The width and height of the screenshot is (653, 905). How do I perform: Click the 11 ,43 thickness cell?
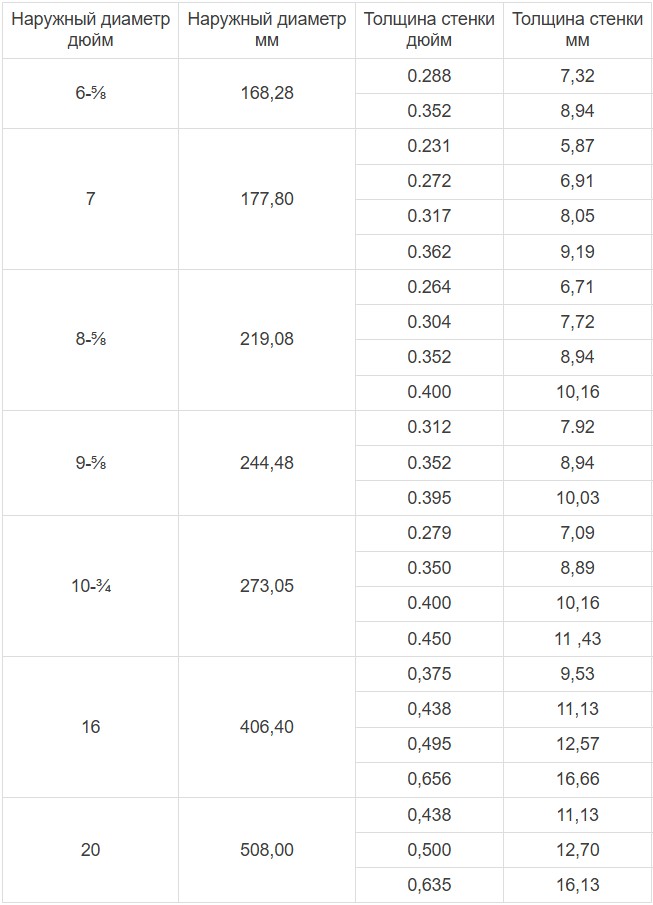point(577,639)
